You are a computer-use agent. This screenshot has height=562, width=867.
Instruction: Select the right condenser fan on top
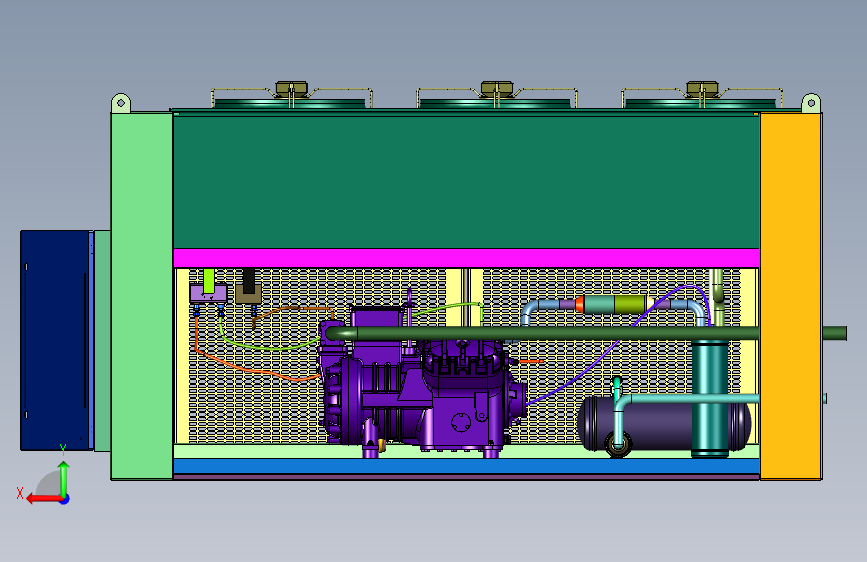click(x=702, y=96)
